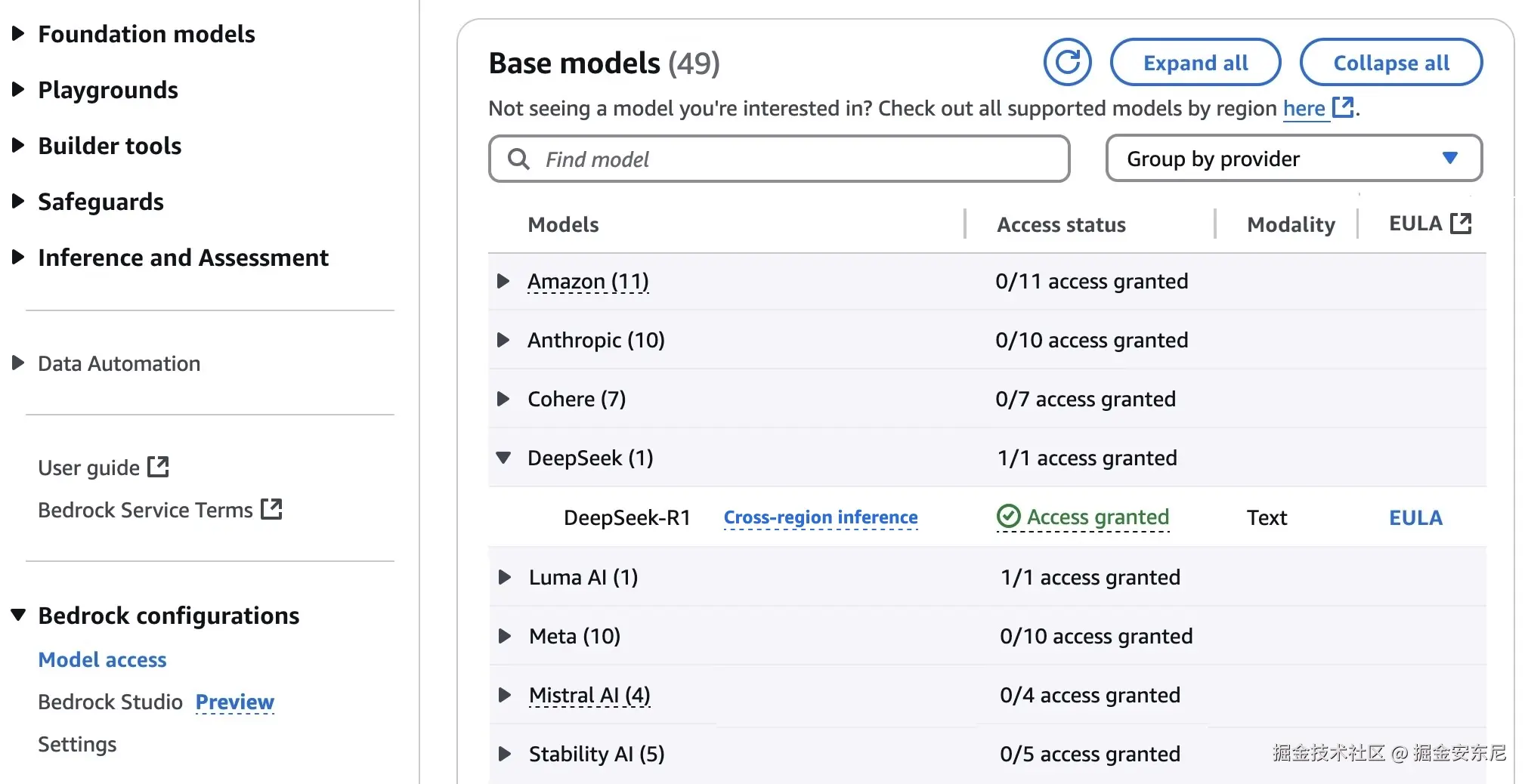Open User guide external link icon
This screenshot has height=784, width=1528.
158,467
